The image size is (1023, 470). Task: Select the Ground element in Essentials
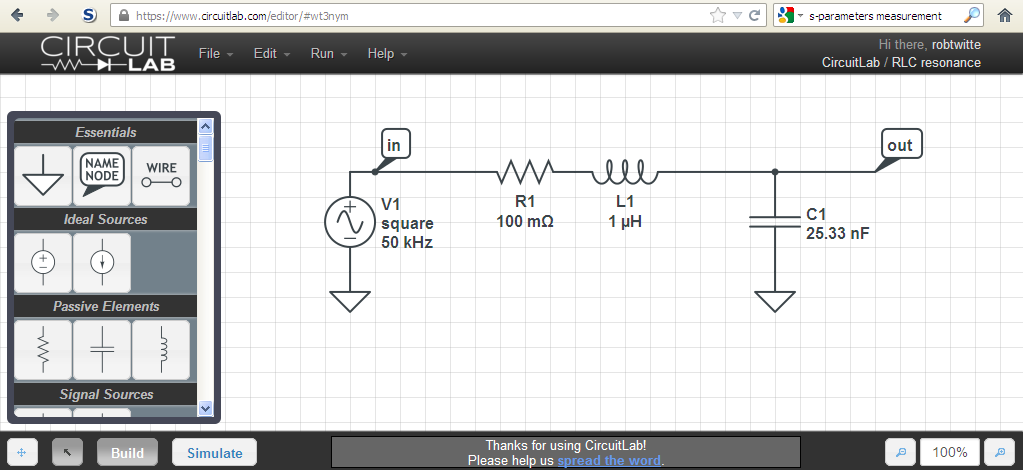coord(43,175)
